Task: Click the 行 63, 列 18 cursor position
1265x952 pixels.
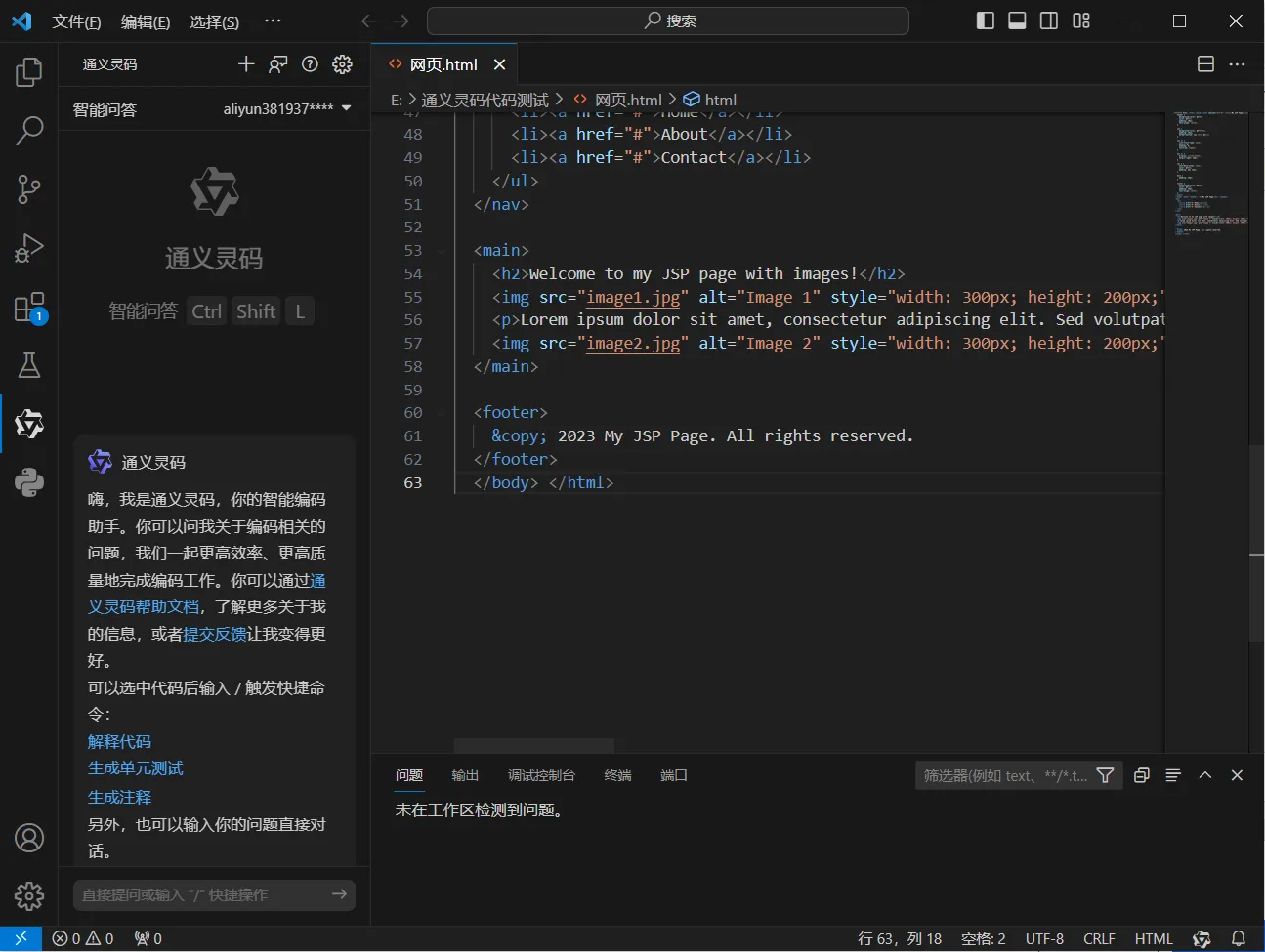Action: point(900,938)
